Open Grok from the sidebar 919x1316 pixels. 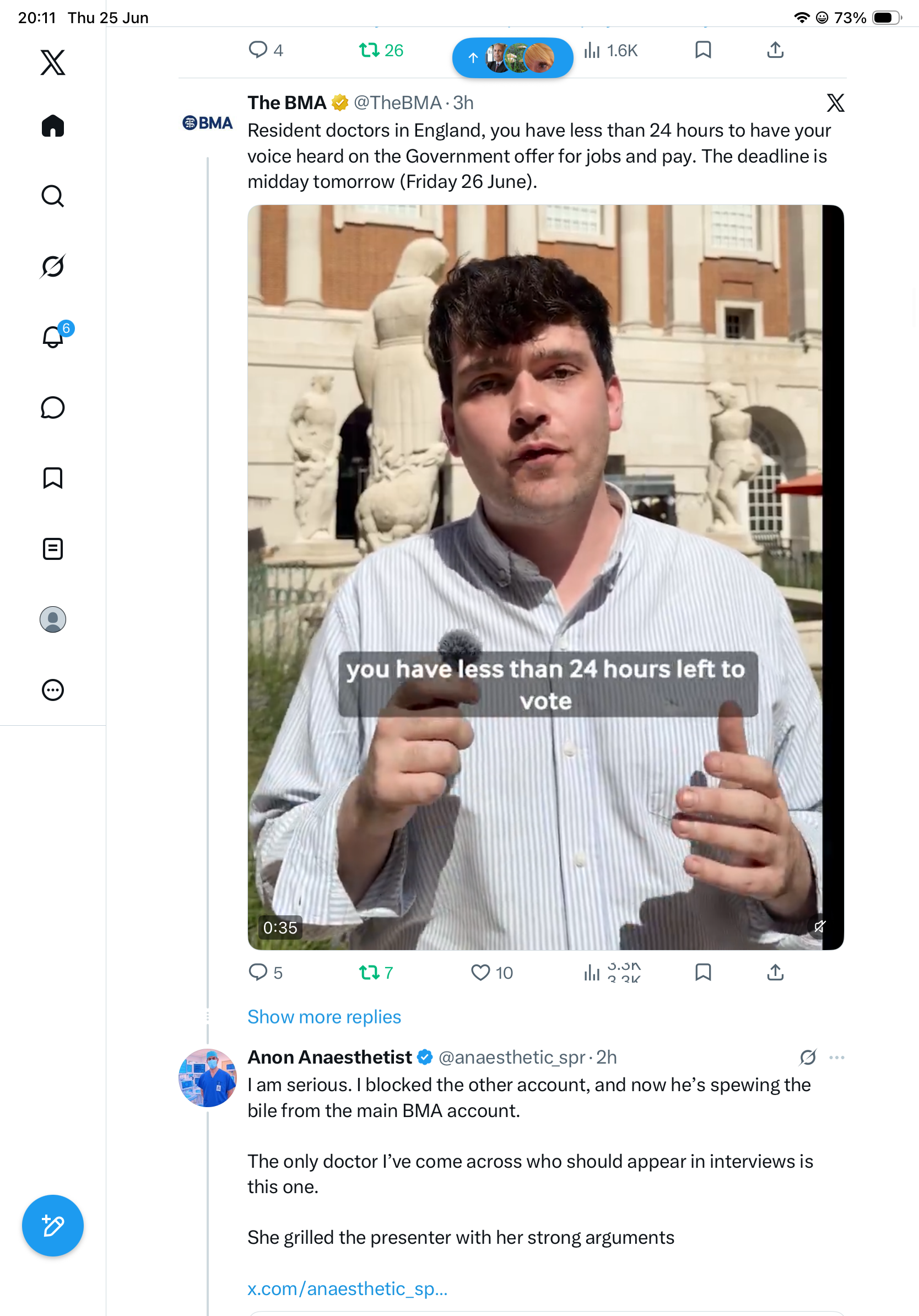click(53, 267)
